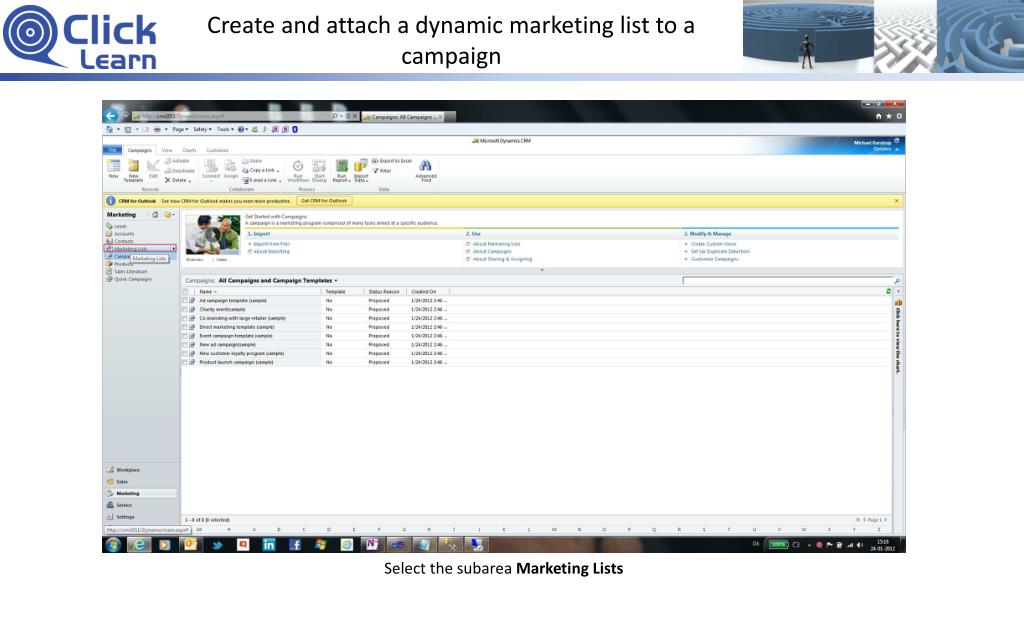Click the New Template ribbon icon
This screenshot has height=621, width=1024.
132,167
